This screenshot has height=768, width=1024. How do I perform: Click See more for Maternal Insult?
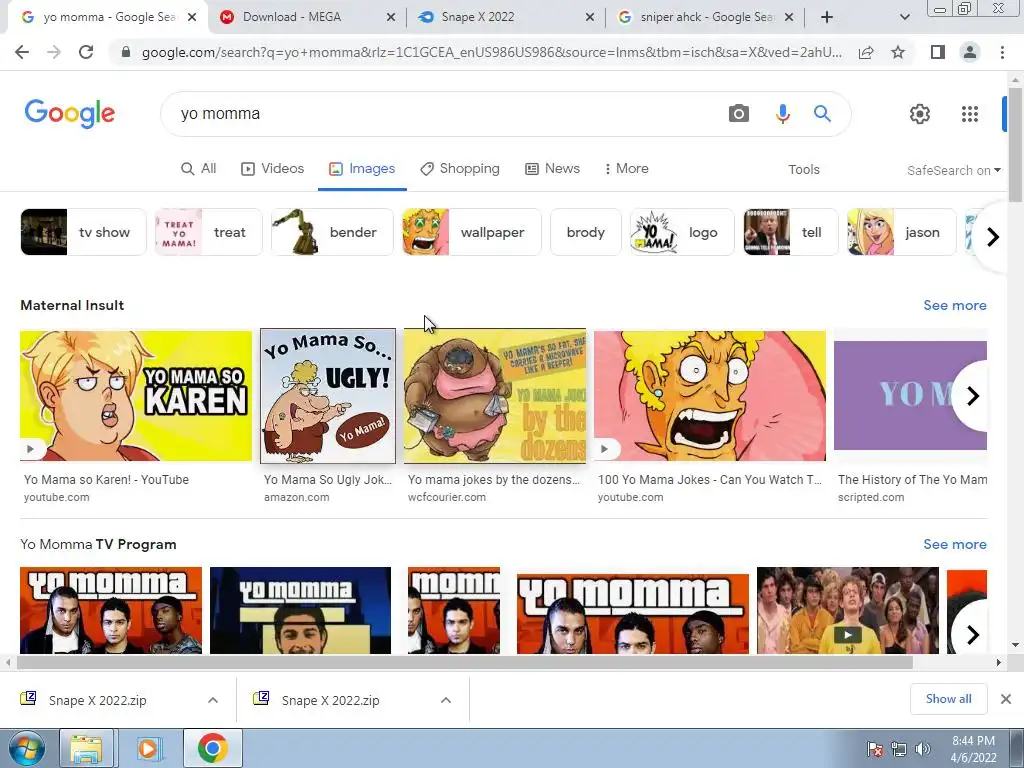955,305
